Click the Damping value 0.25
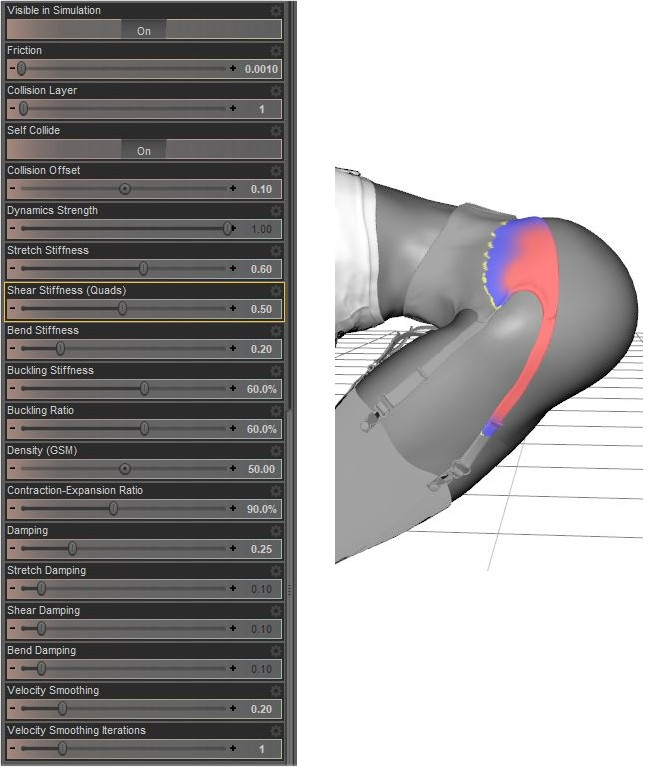 point(261,549)
